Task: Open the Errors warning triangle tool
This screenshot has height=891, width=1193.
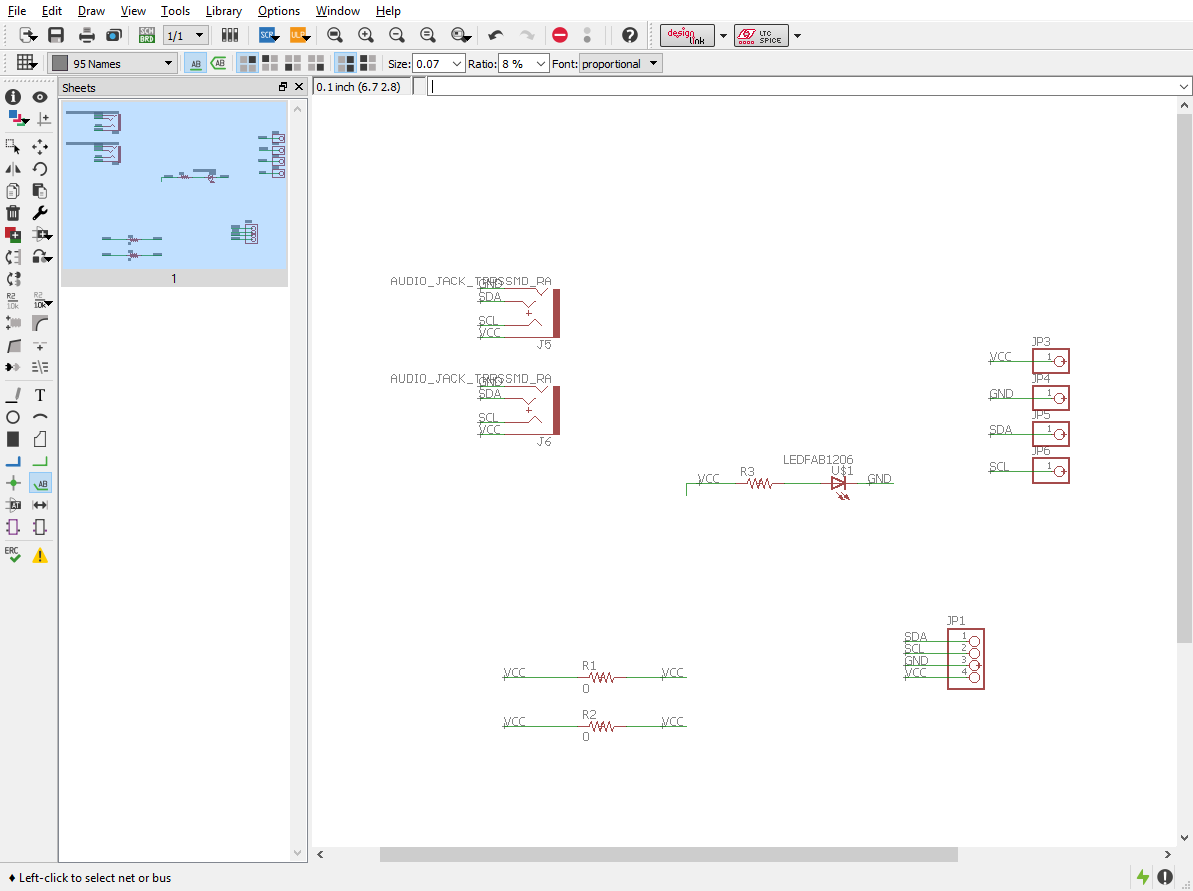Action: tap(40, 555)
